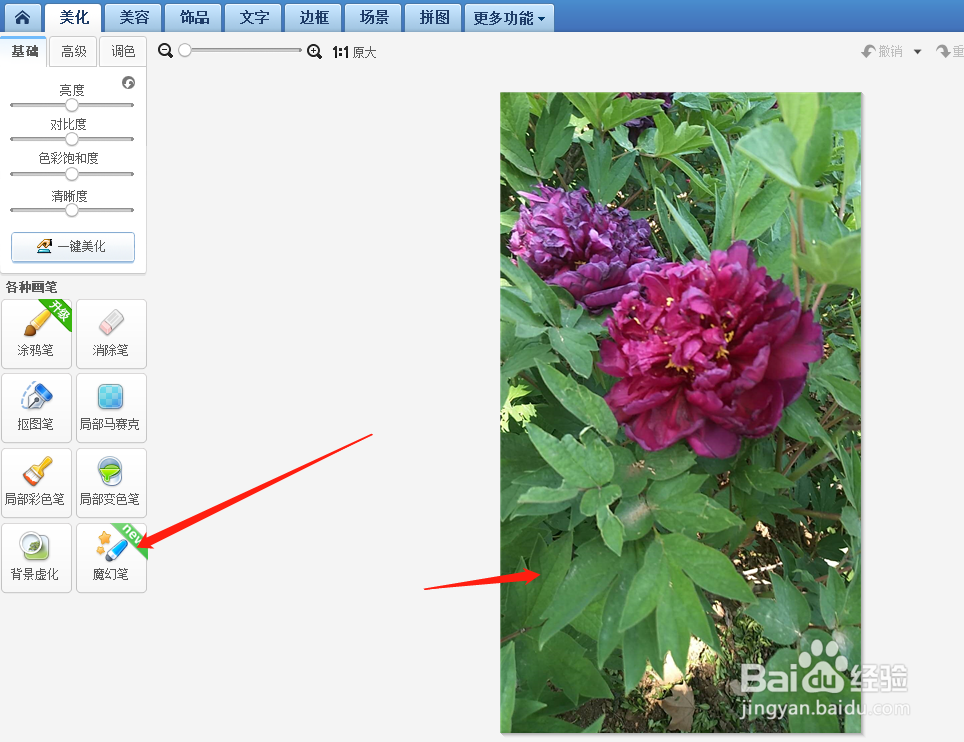The height and width of the screenshot is (742, 964).
Task: Select the 局部彩色笔 tool
Action: 36,483
